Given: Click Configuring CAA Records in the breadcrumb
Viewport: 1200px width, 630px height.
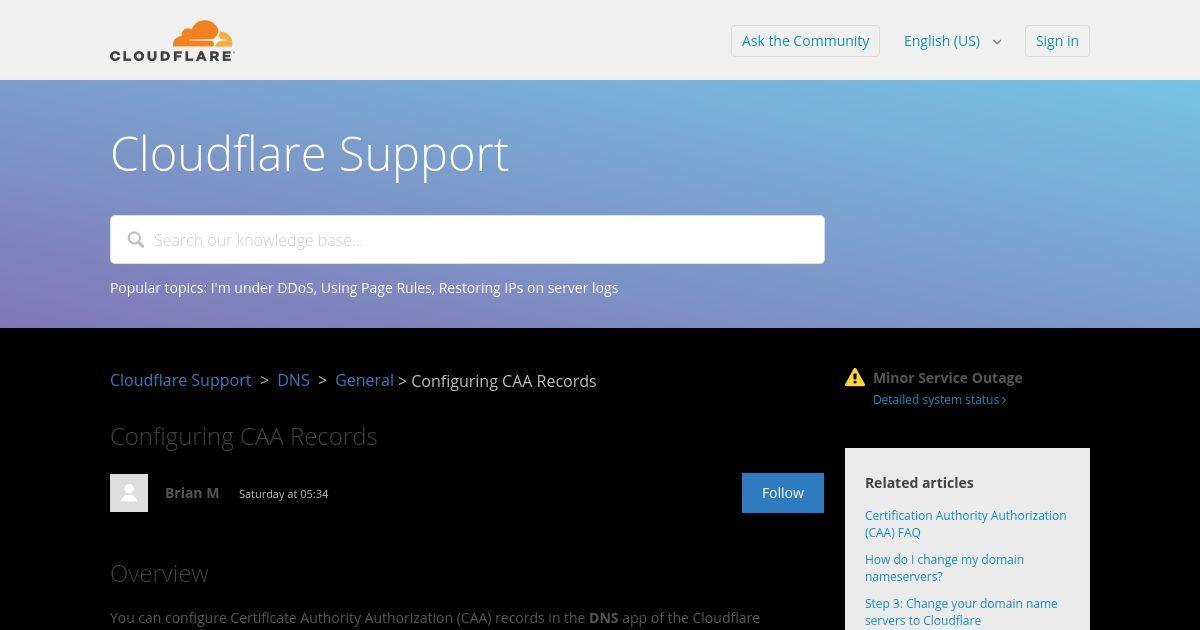Looking at the screenshot, I should coord(504,381).
